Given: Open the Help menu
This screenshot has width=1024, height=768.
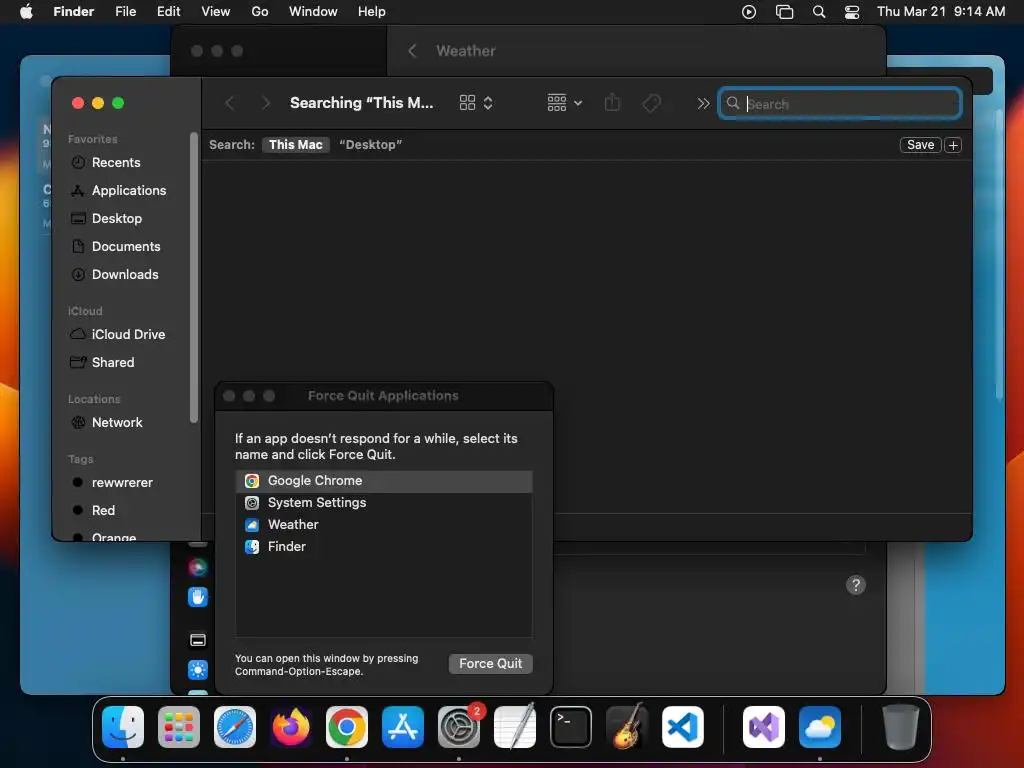Looking at the screenshot, I should [372, 12].
